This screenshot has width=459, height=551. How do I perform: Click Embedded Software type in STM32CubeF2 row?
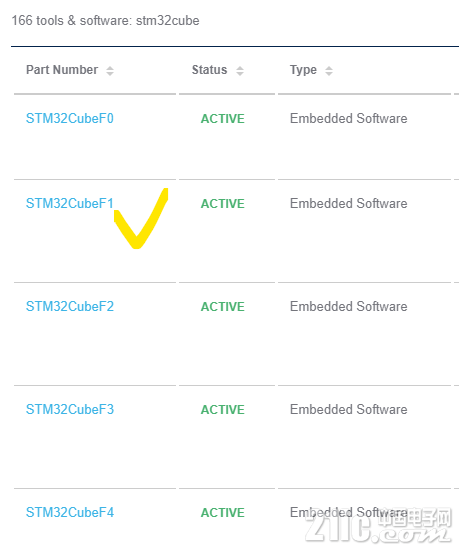[x=348, y=306]
